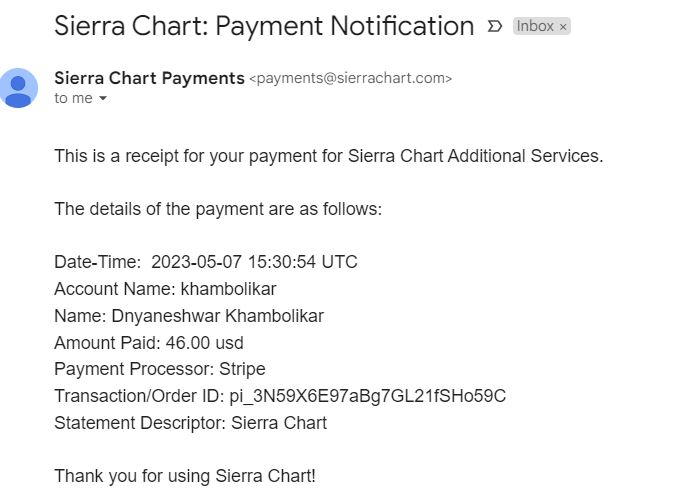Click the sender's profile avatar
691x502 pixels.
[18, 88]
